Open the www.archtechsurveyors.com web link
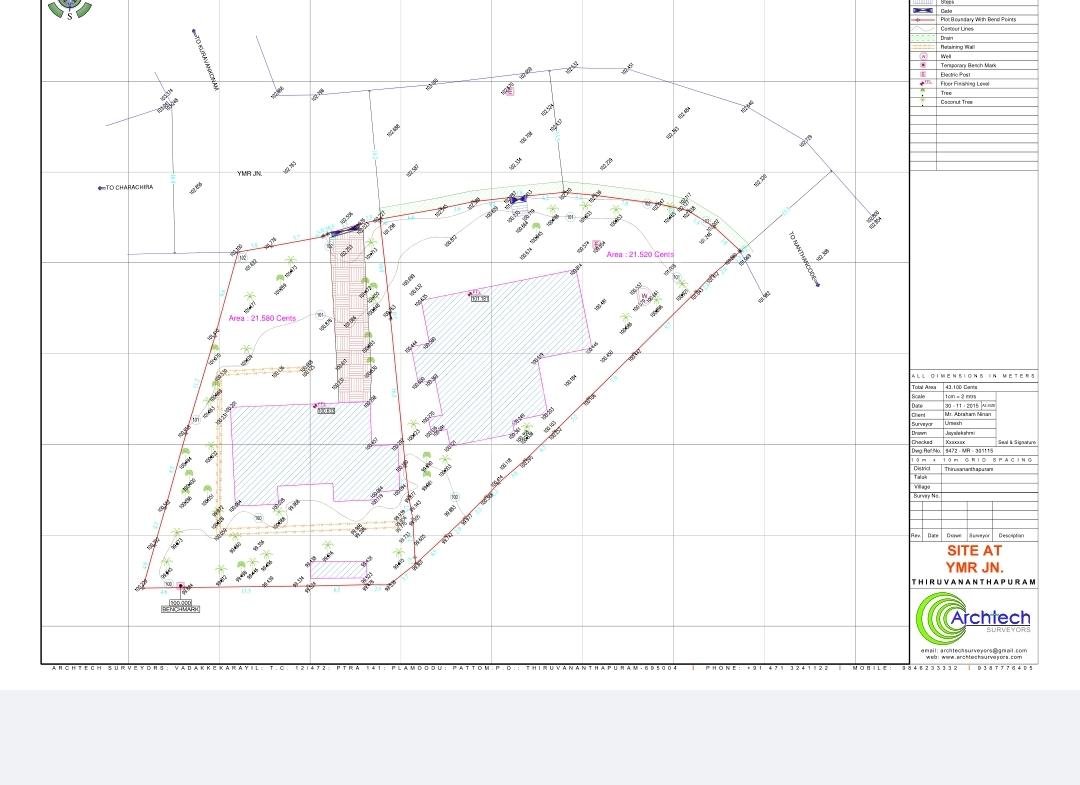Image resolution: width=1080 pixels, height=785 pixels. pyautogui.click(x=974, y=657)
